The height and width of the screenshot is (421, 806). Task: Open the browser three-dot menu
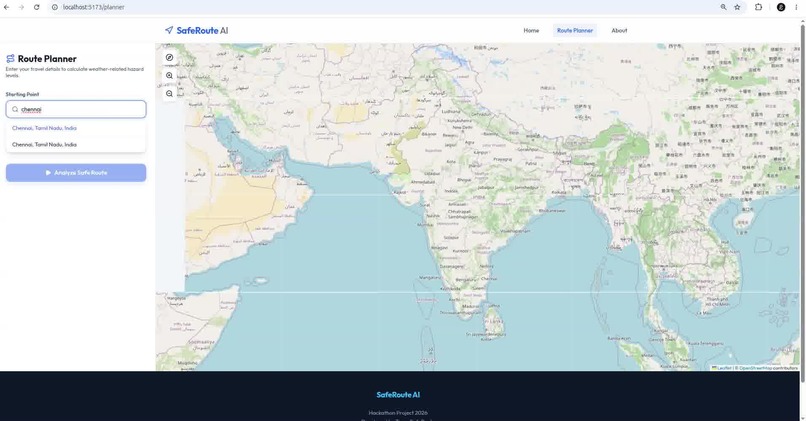pos(796,7)
